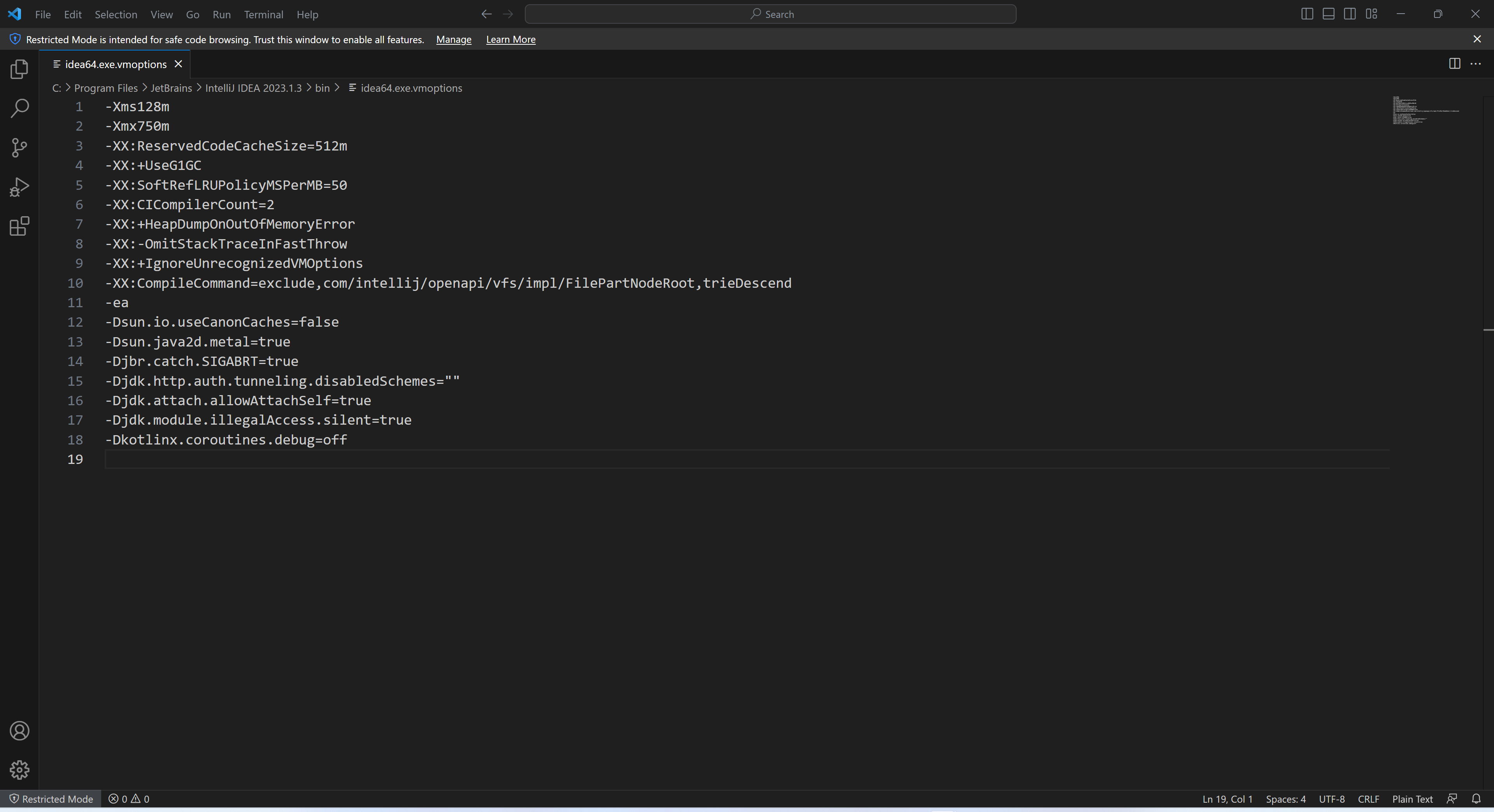Click the shield icon in the banner

pos(15,39)
